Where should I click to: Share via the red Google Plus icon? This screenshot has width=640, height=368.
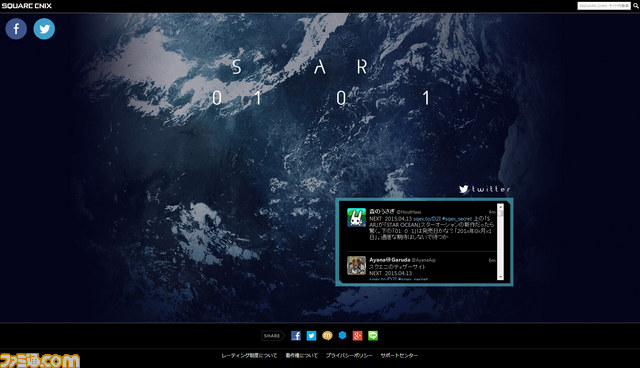[x=358, y=335]
